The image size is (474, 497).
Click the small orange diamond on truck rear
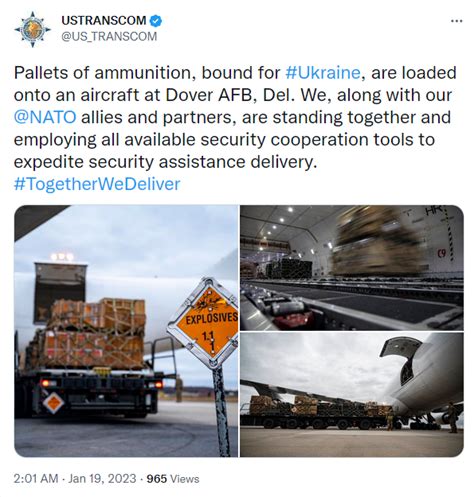pos(53,403)
